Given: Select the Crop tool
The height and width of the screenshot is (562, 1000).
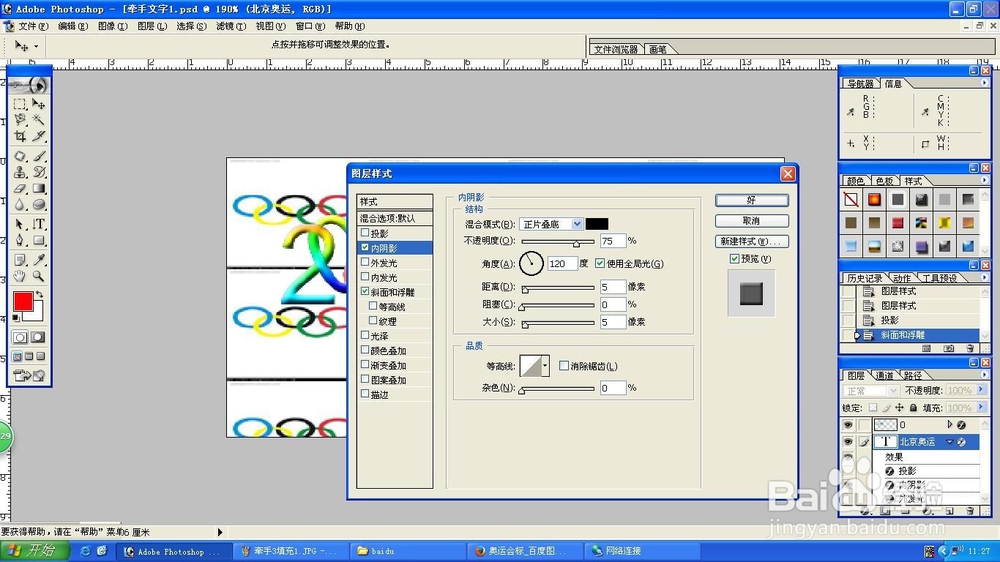Looking at the screenshot, I should tap(20, 136).
